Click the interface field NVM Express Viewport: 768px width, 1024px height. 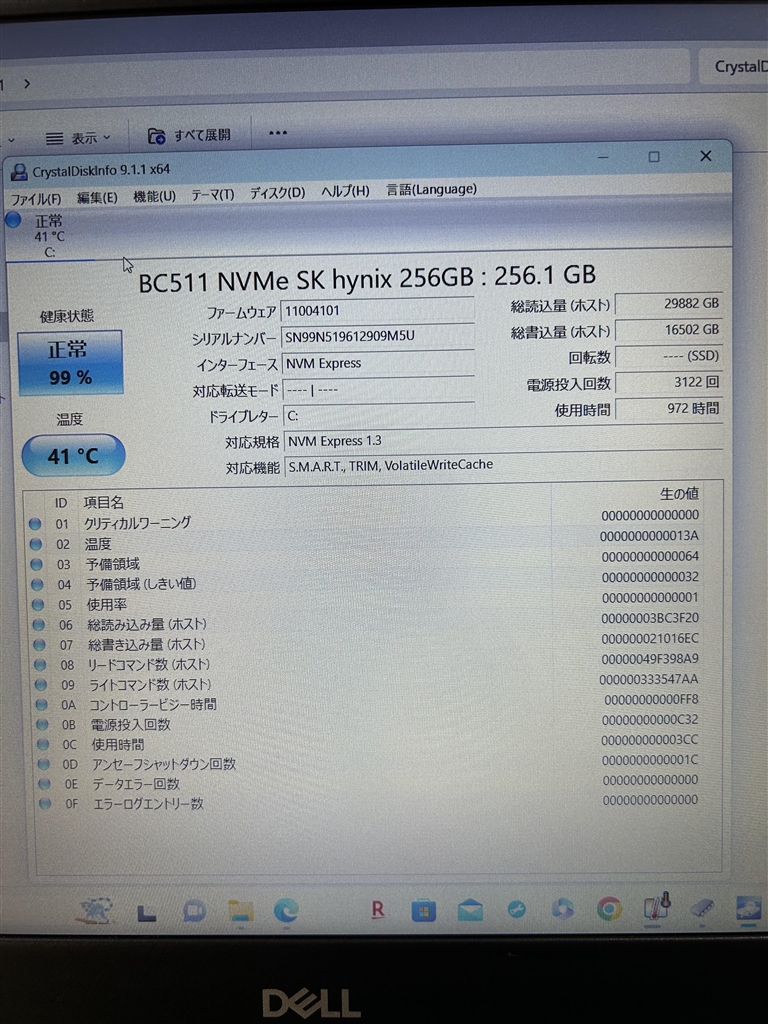coord(378,363)
